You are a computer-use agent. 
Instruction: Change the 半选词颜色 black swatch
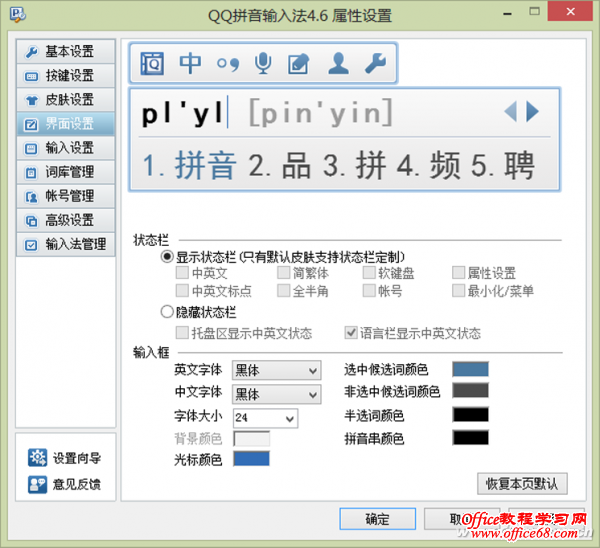[470, 415]
